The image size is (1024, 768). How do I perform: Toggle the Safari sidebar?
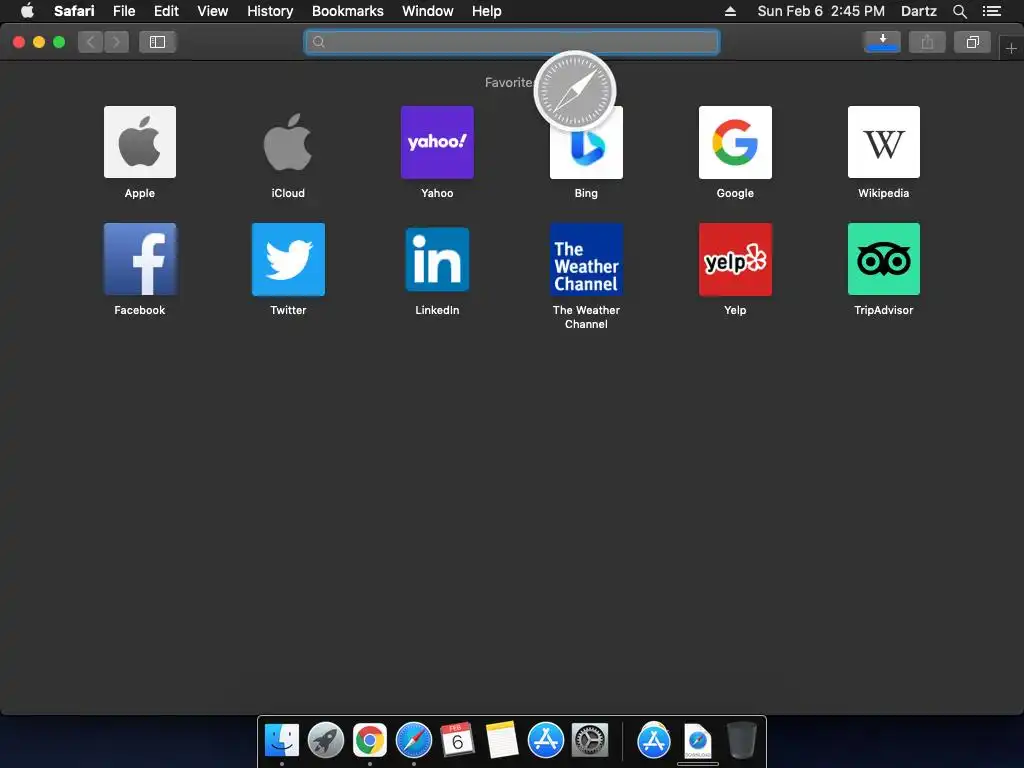click(x=157, y=42)
